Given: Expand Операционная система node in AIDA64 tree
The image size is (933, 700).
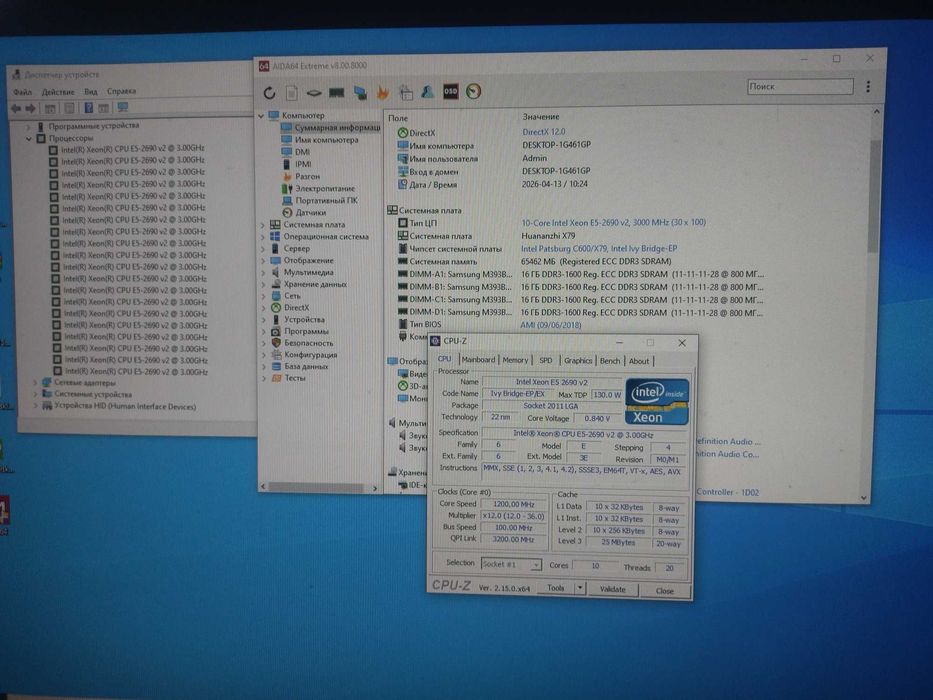Looking at the screenshot, I should (x=264, y=237).
